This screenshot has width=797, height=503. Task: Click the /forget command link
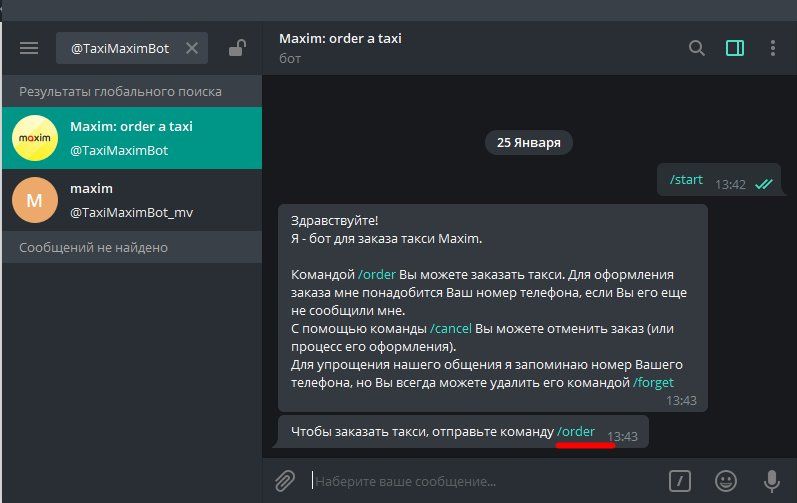point(653,383)
